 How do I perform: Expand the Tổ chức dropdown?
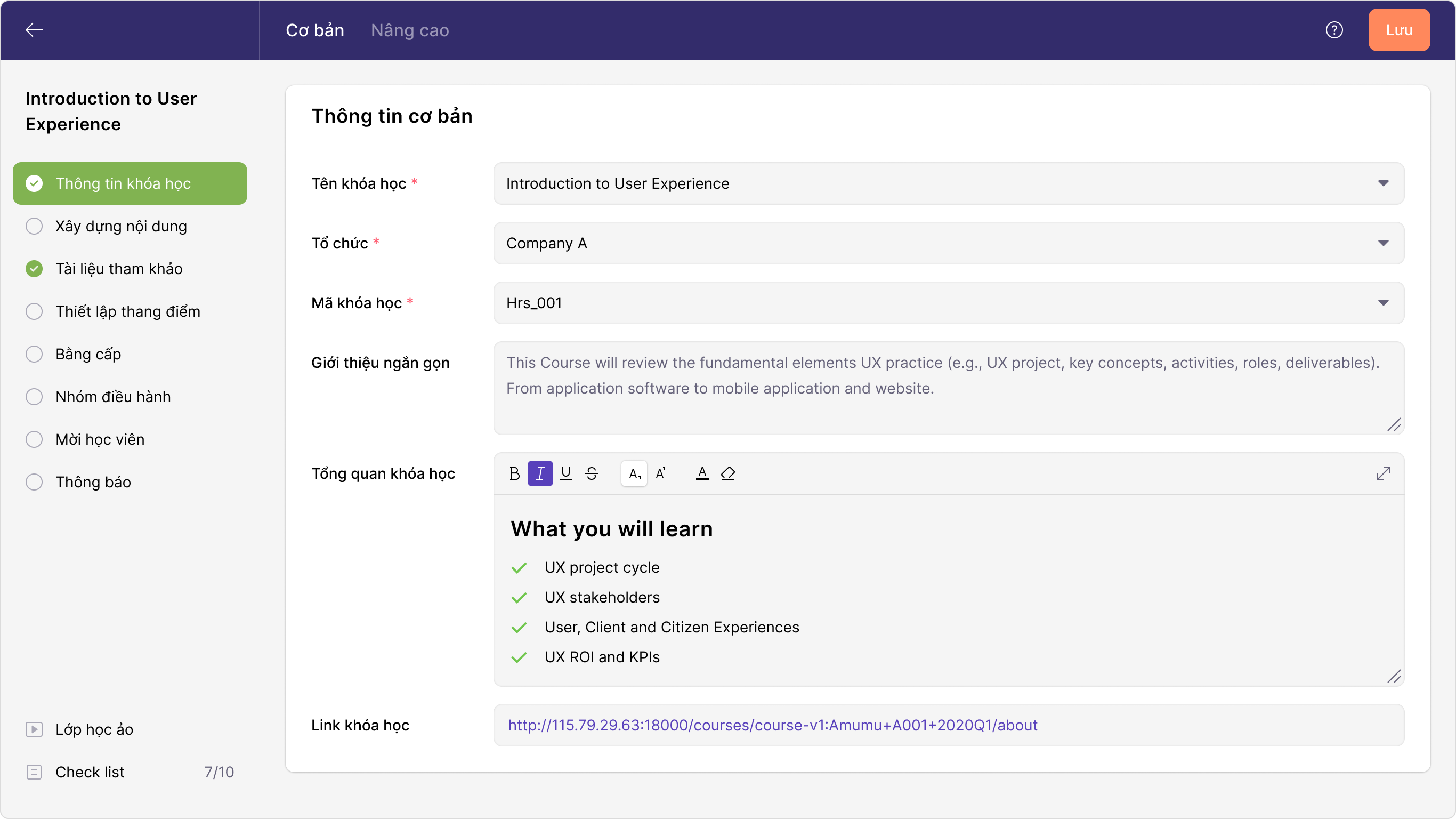(x=1383, y=243)
